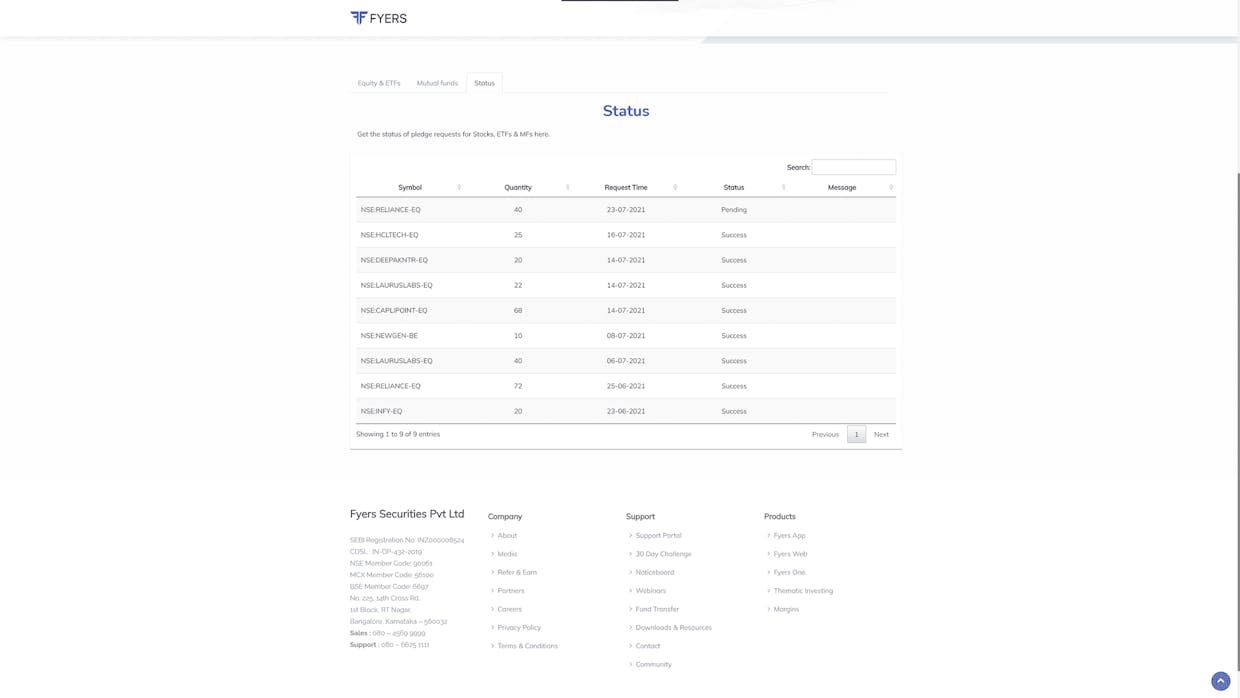Sort table by Quantity column arrows
The height and width of the screenshot is (698, 1240).
[x=567, y=187]
